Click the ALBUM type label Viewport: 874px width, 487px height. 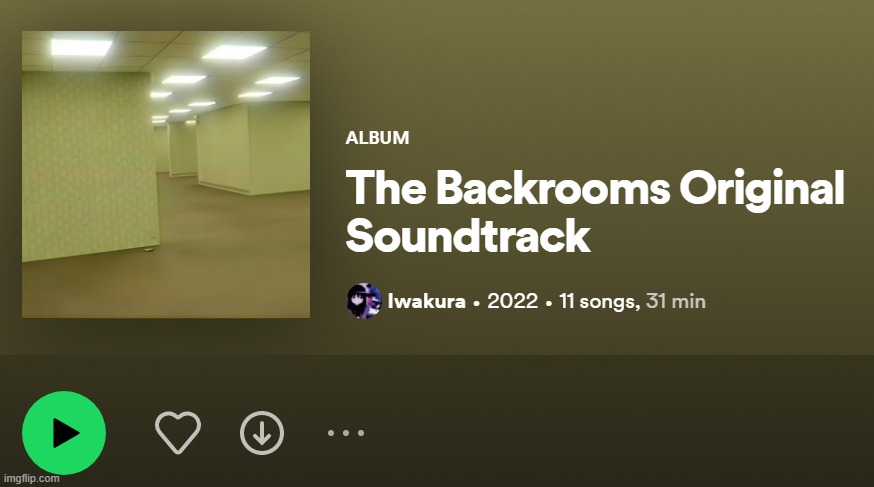(x=377, y=138)
